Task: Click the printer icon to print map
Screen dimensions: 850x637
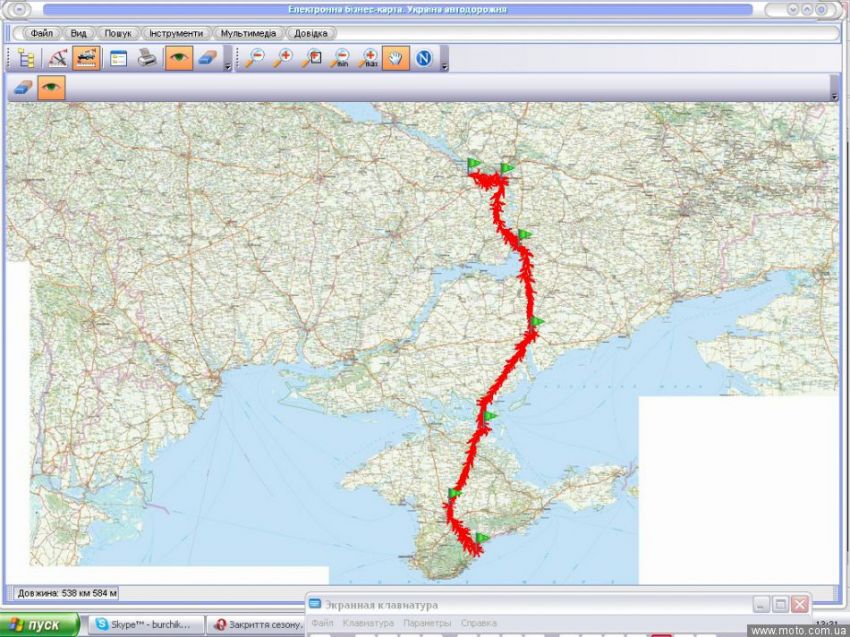Action: point(147,57)
